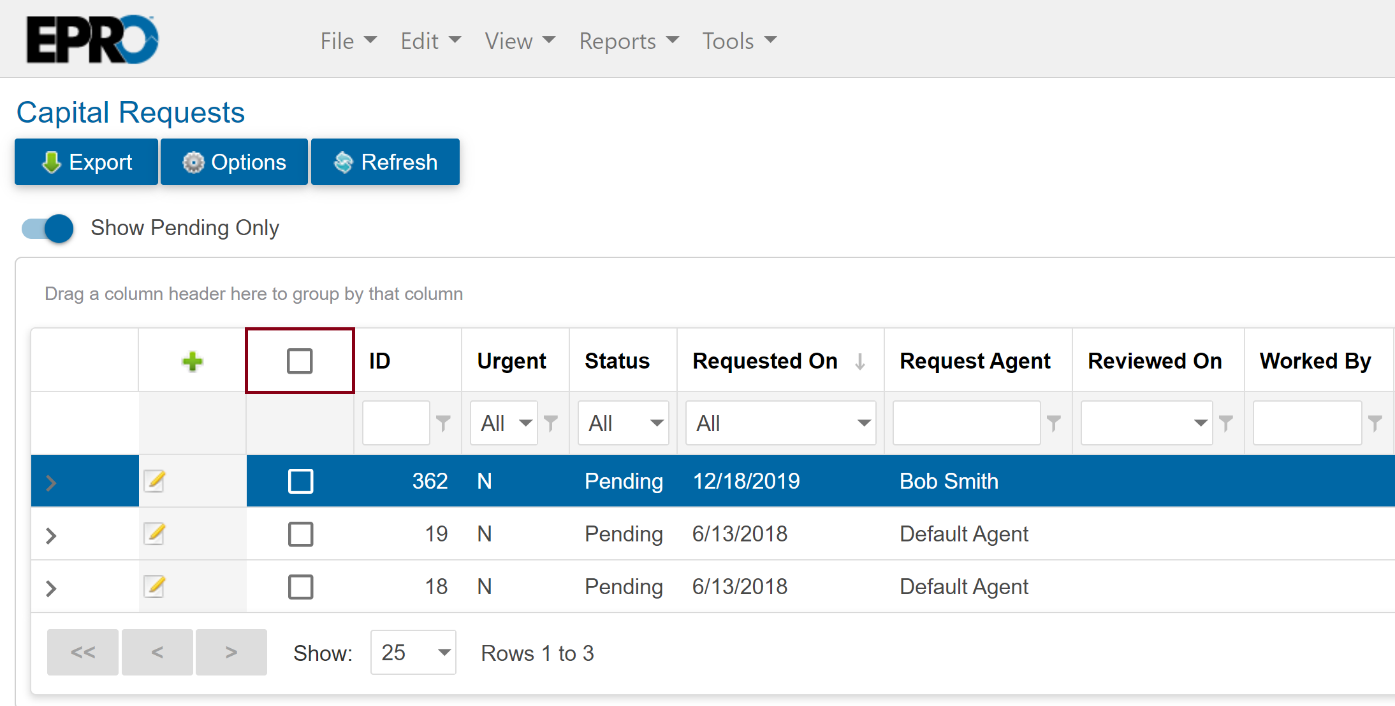Click the green plus add-request icon
This screenshot has width=1395, height=706.
[x=193, y=362]
